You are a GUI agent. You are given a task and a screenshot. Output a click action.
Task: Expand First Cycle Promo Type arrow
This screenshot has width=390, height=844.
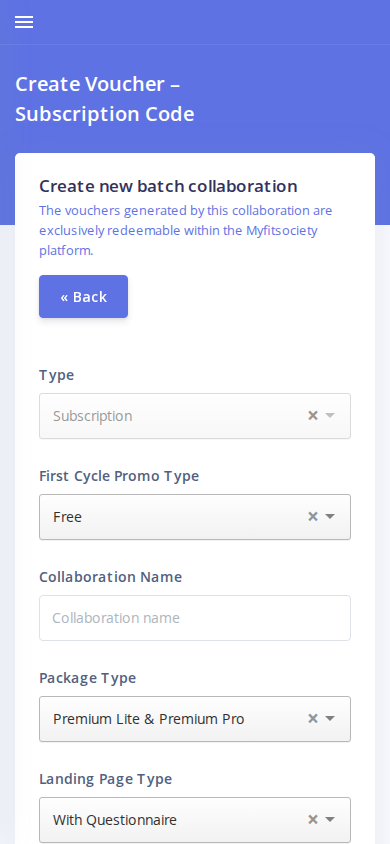coord(330,517)
